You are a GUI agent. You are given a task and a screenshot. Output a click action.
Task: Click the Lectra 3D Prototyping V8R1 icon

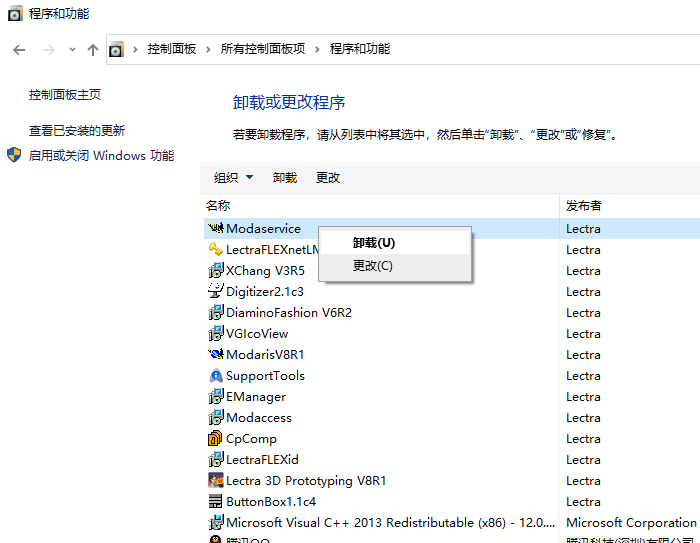pyautogui.click(x=216, y=480)
